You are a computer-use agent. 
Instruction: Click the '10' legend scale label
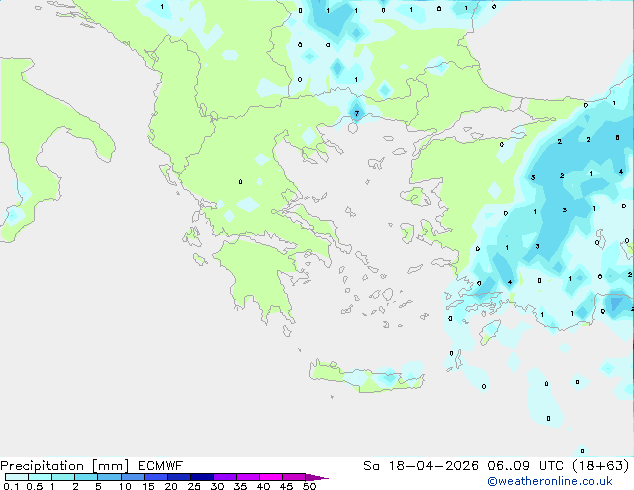[x=125, y=486]
